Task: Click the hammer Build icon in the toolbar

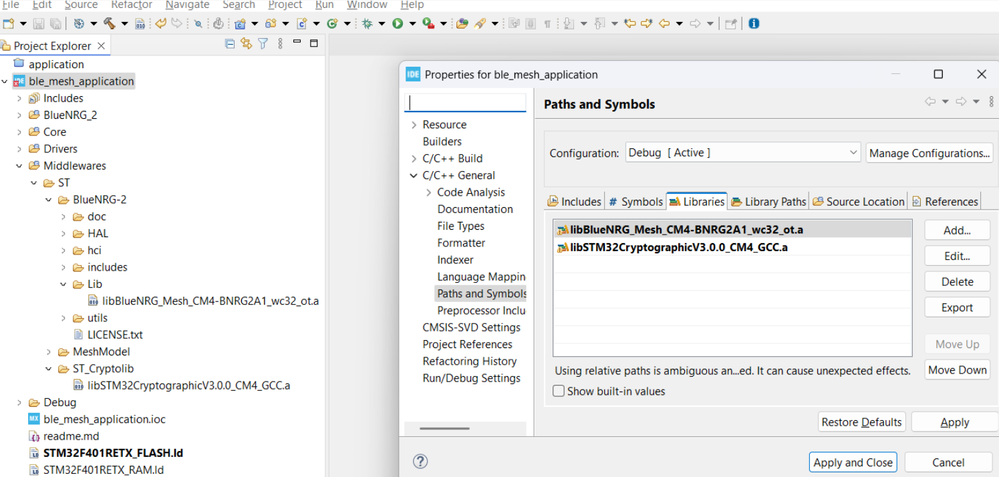Action: (109, 24)
